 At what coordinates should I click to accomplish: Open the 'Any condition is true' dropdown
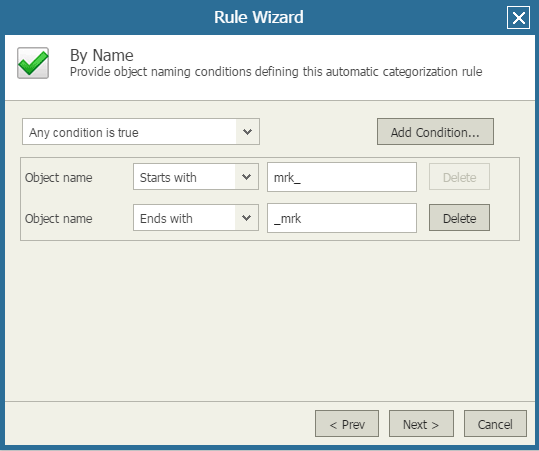[141, 132]
